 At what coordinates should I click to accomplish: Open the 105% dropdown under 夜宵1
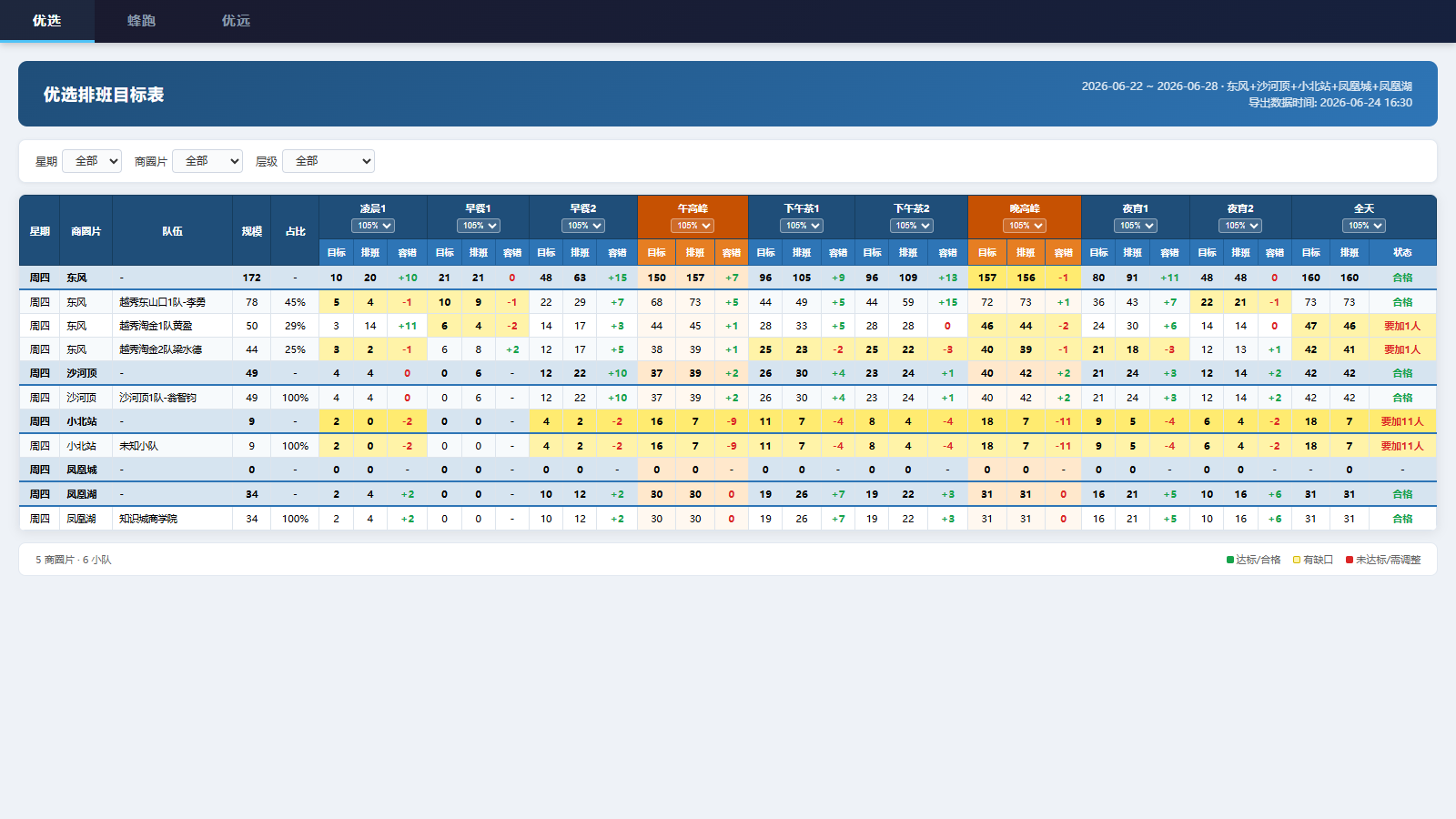click(1136, 226)
